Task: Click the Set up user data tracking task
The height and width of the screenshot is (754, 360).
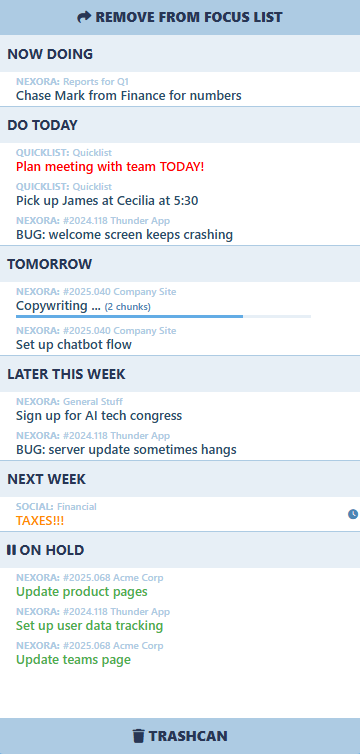Action: click(89, 626)
